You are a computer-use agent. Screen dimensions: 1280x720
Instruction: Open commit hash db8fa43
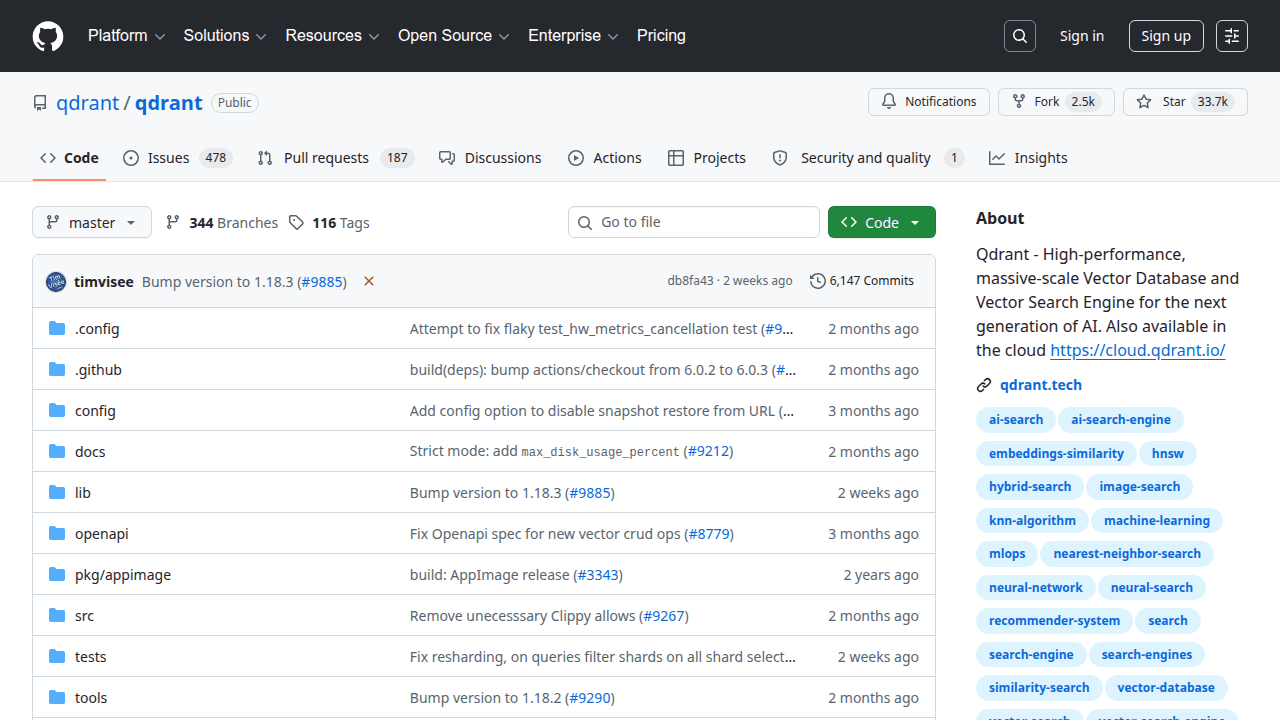point(691,281)
